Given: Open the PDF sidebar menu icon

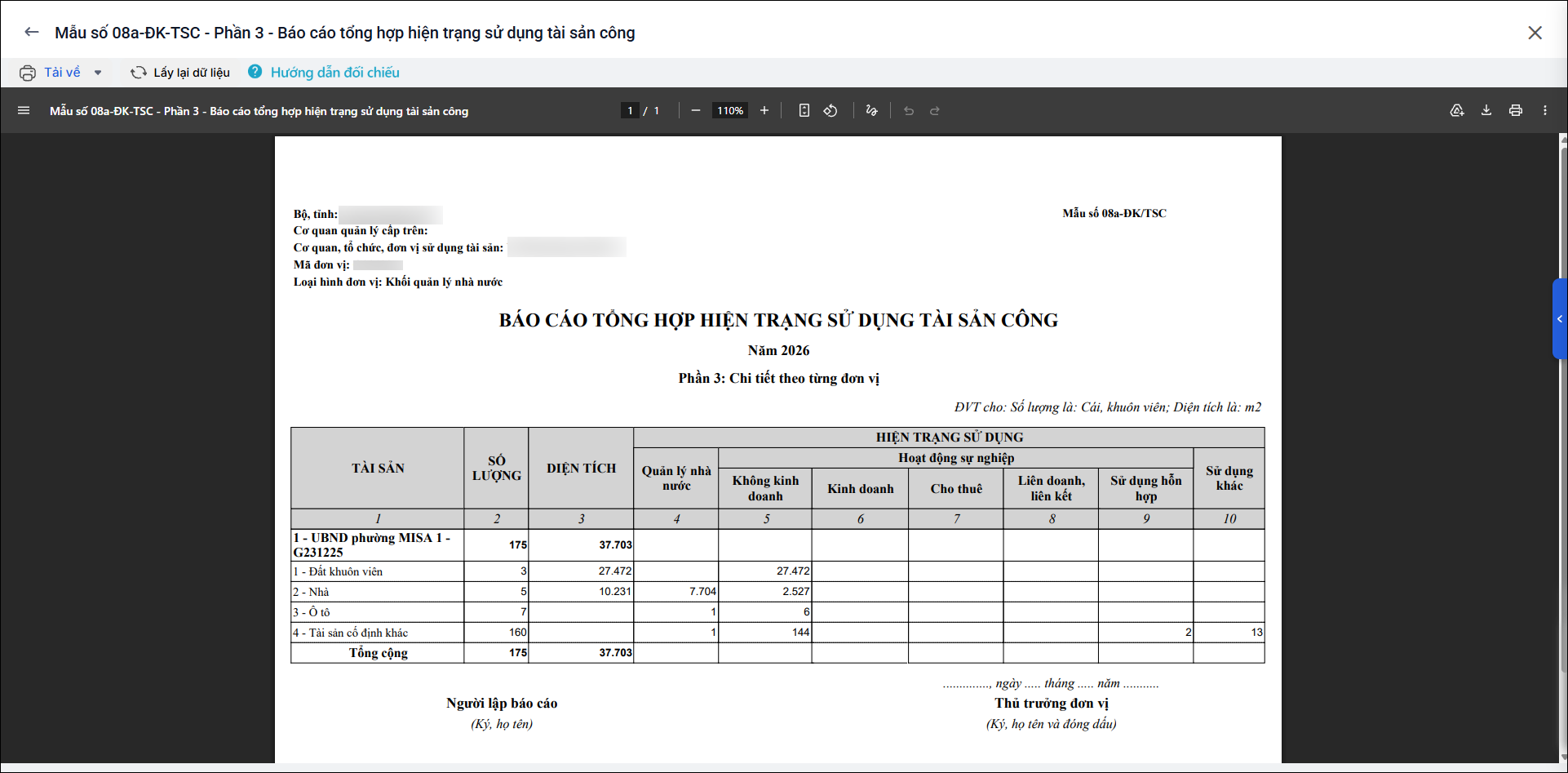Looking at the screenshot, I should (24, 110).
